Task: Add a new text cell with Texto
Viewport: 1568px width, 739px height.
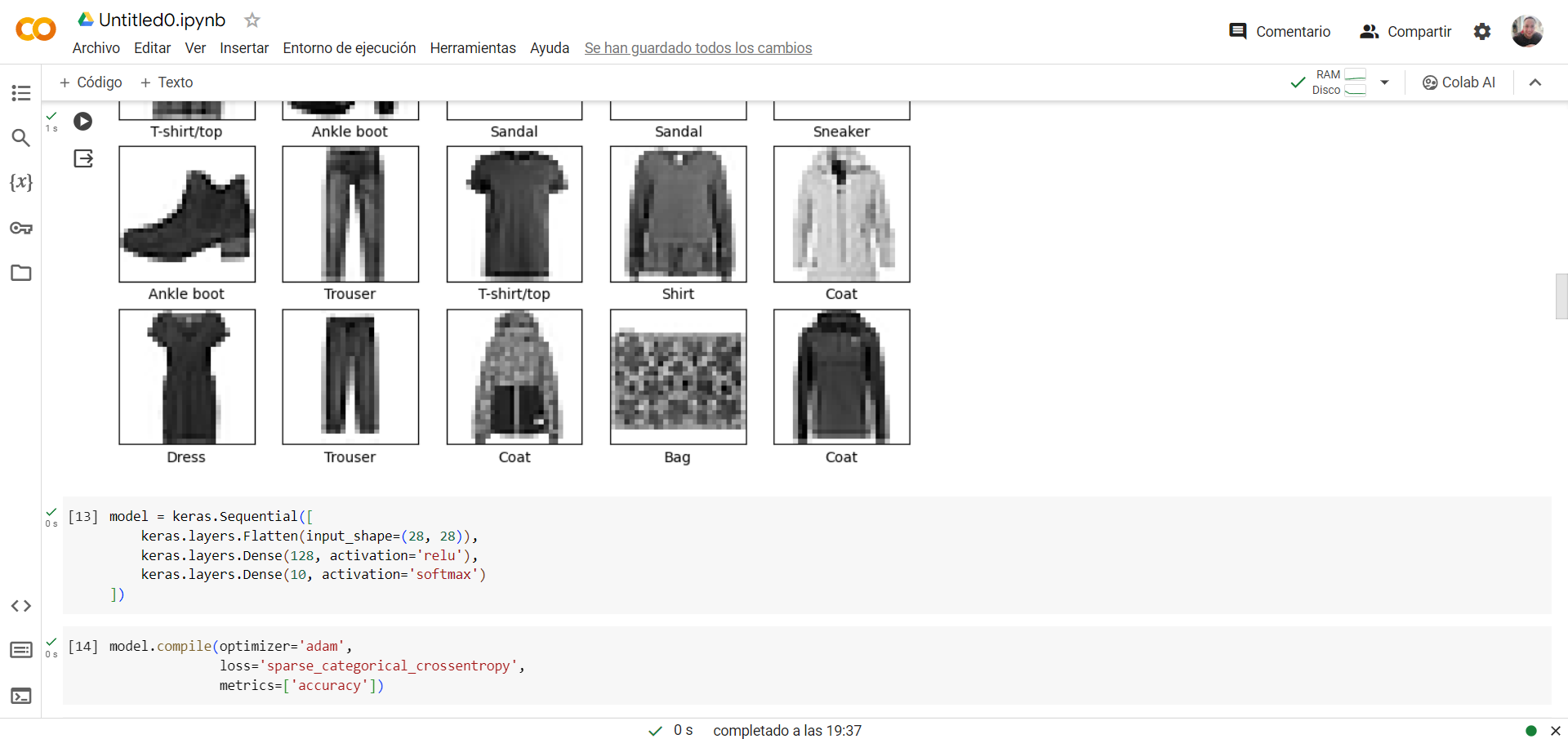Action: 167,82
